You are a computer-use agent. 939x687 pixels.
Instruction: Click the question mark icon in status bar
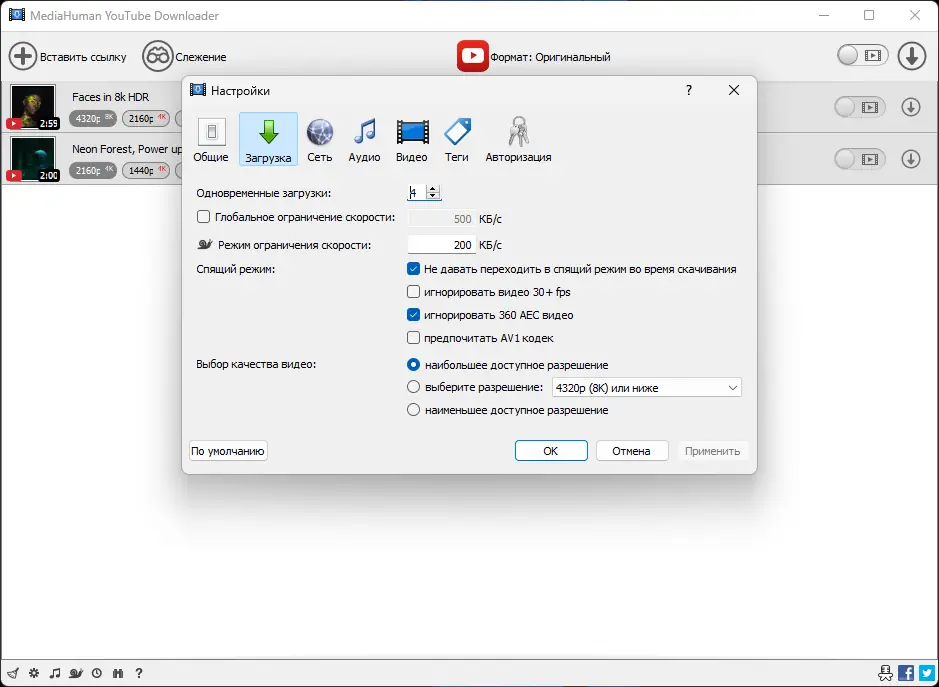(139, 673)
